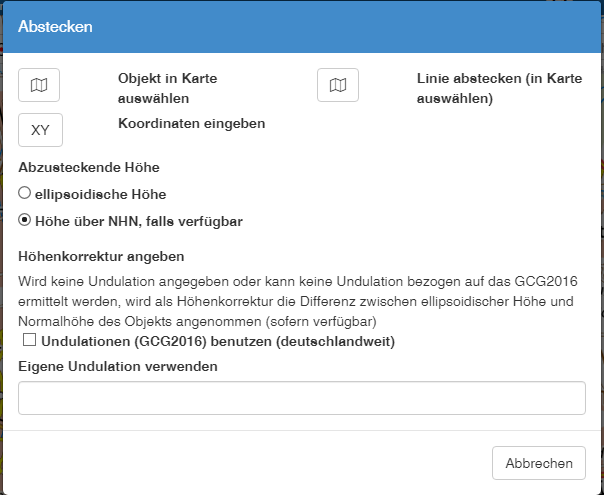Click the Abbrechen button
Viewport: 604px width, 495px height.
coord(538,463)
